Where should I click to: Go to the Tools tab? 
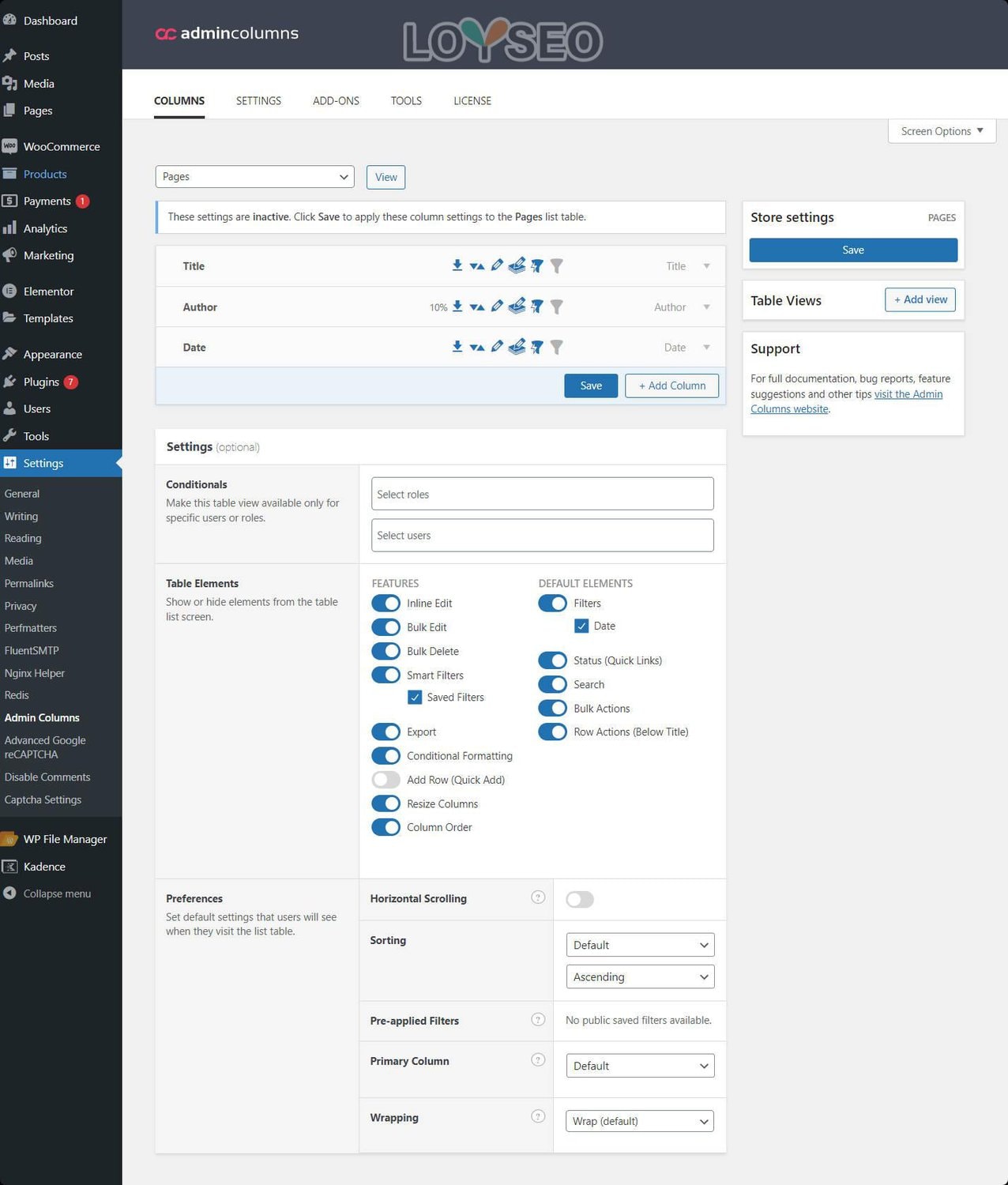coord(406,101)
